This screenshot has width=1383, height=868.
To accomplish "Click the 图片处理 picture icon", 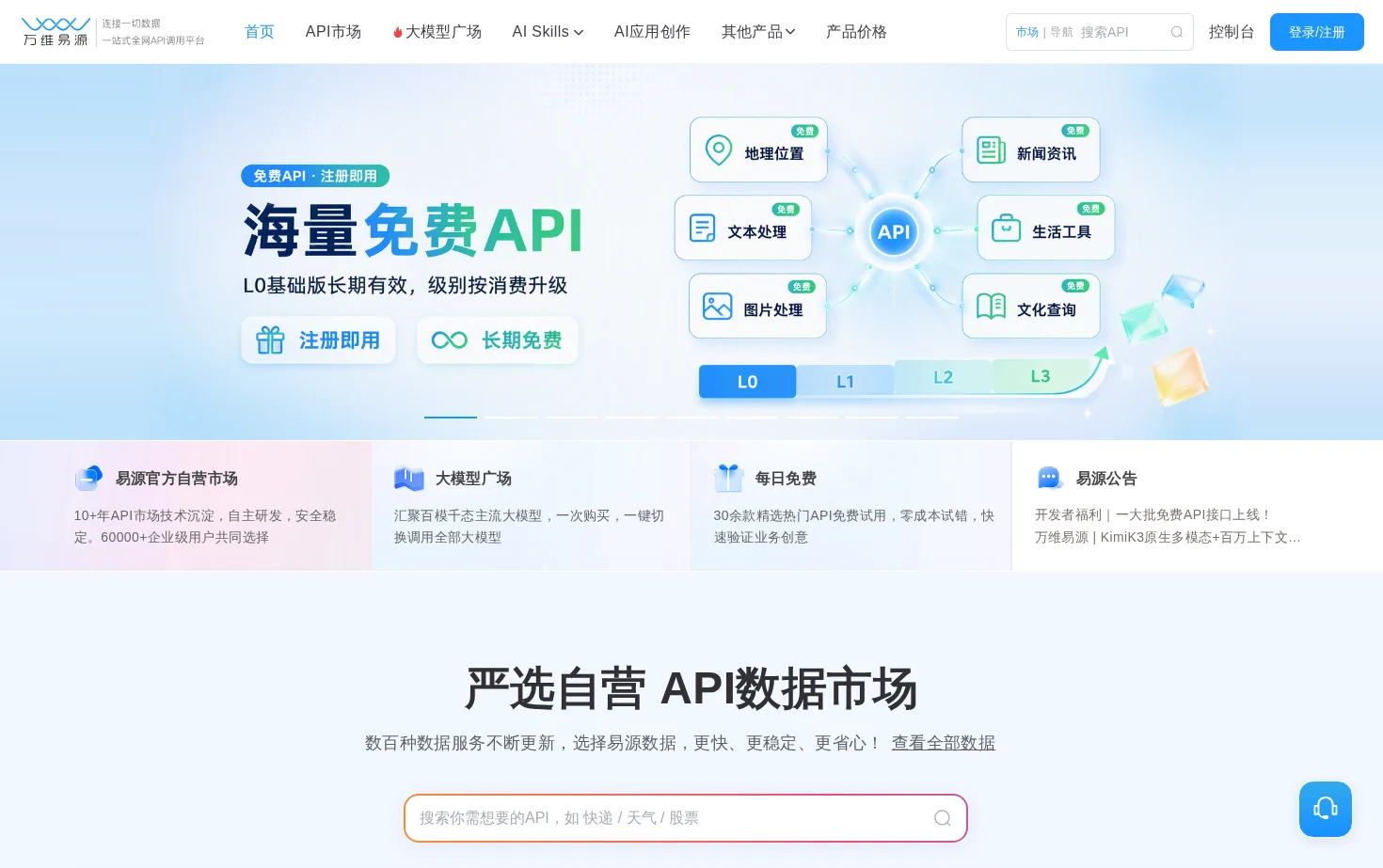I will [718, 307].
